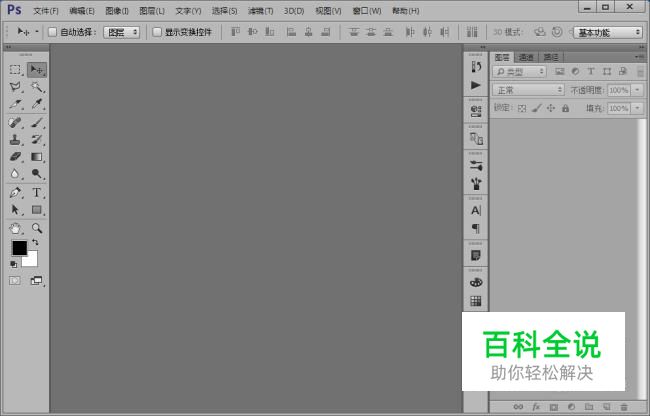Select the Lasso tool

[x=15, y=87]
